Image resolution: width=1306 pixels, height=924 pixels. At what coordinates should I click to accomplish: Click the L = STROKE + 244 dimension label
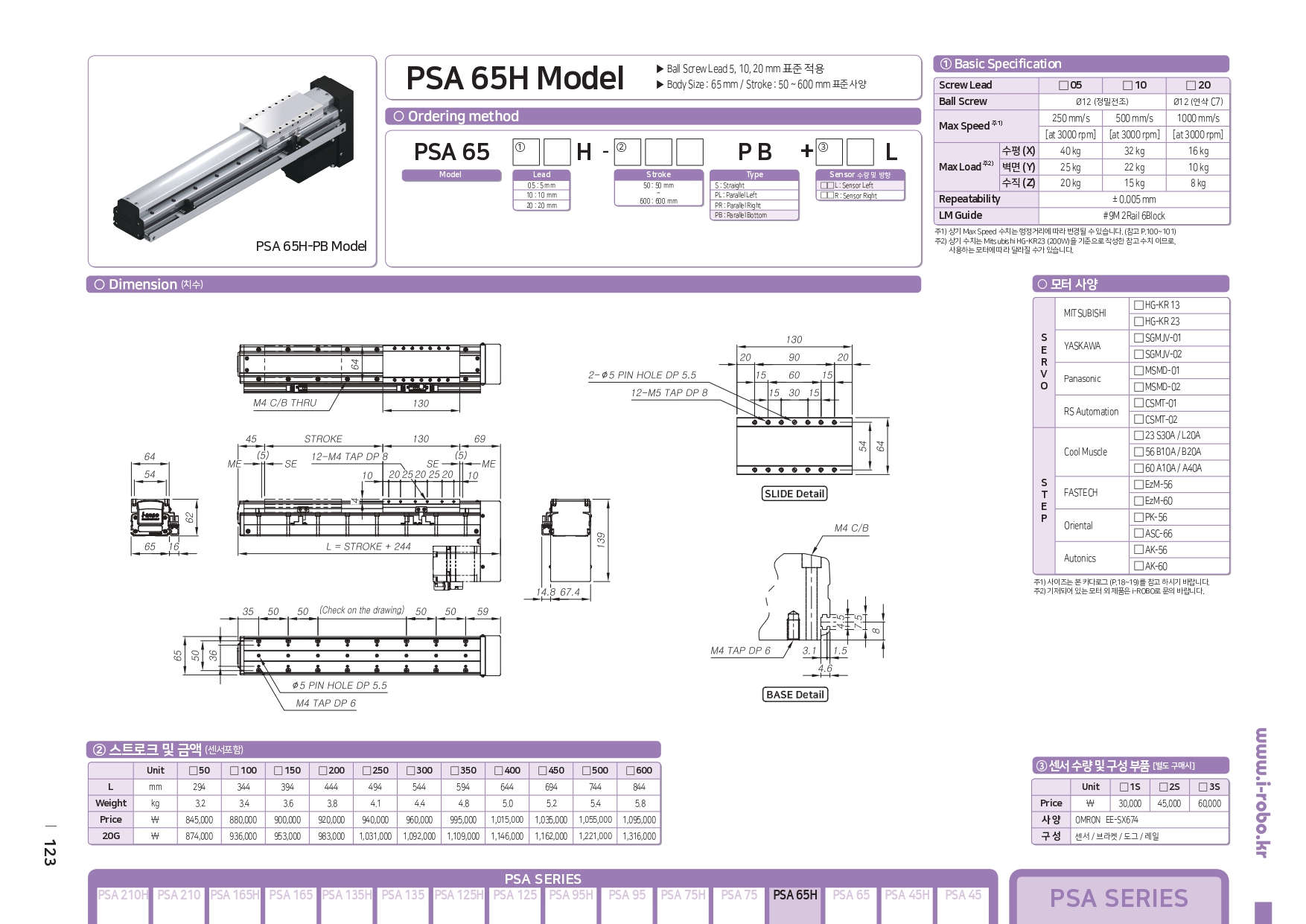[x=369, y=547]
